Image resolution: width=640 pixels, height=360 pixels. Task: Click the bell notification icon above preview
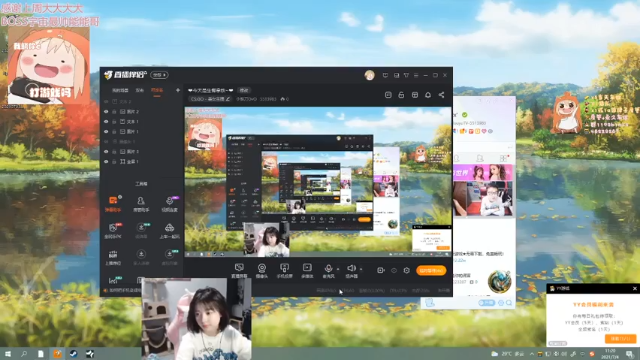pos(428,95)
